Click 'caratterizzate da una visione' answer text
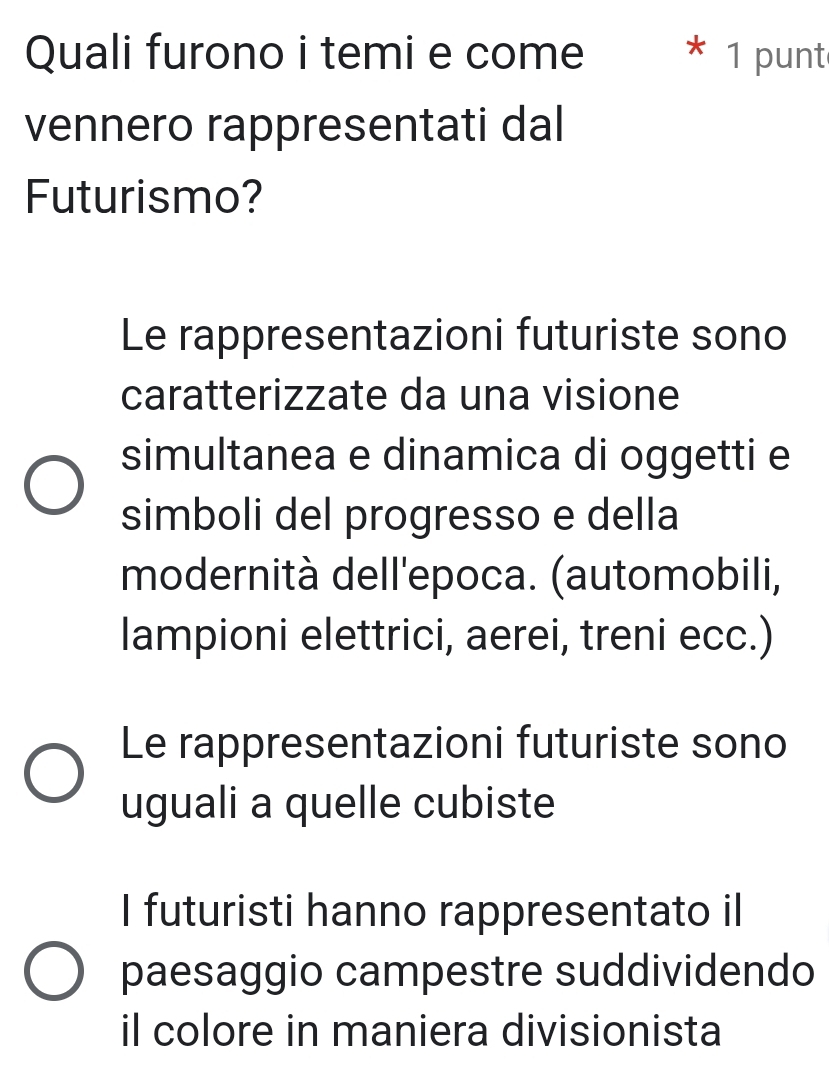The image size is (829, 1076). 400,395
